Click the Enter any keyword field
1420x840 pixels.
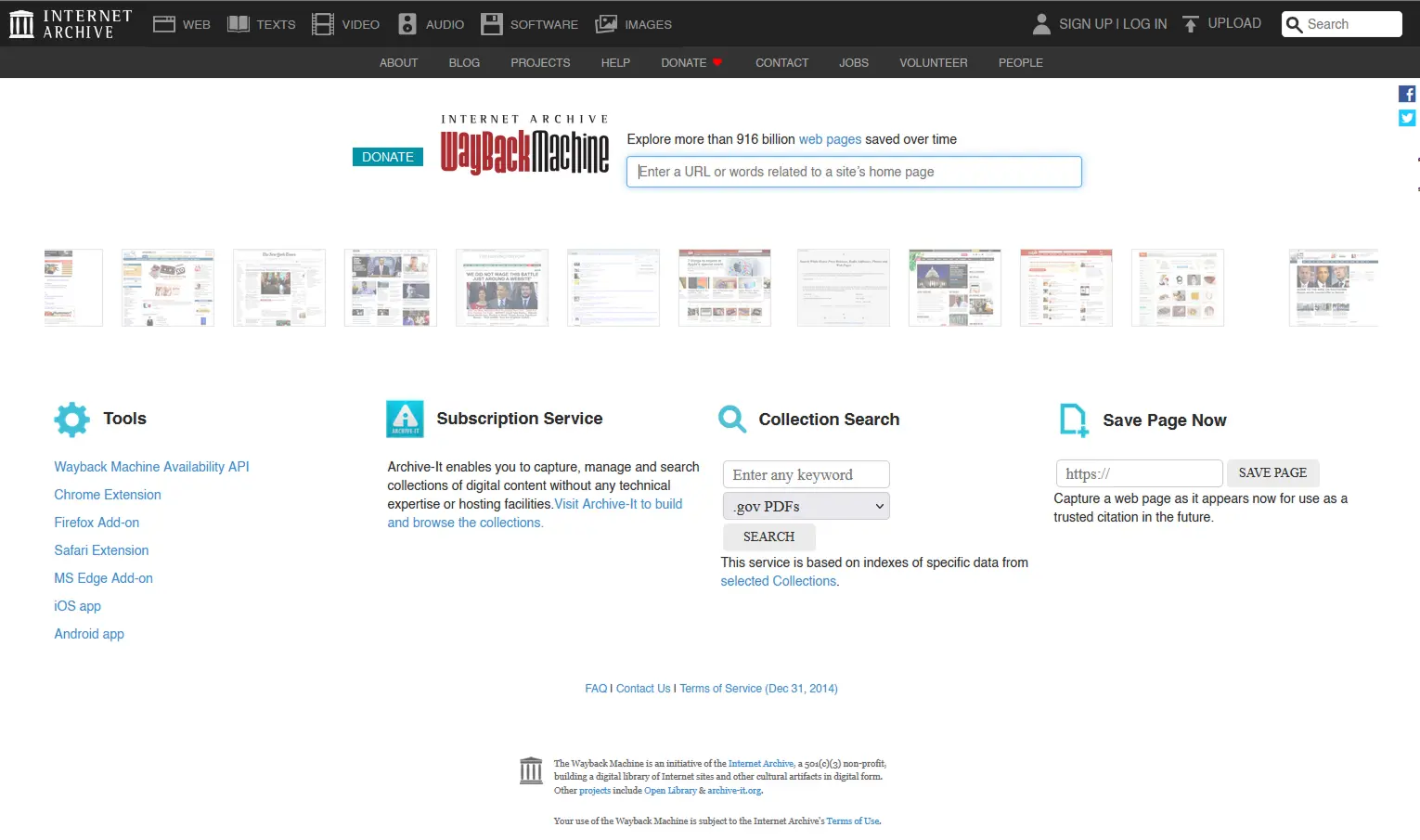click(806, 474)
